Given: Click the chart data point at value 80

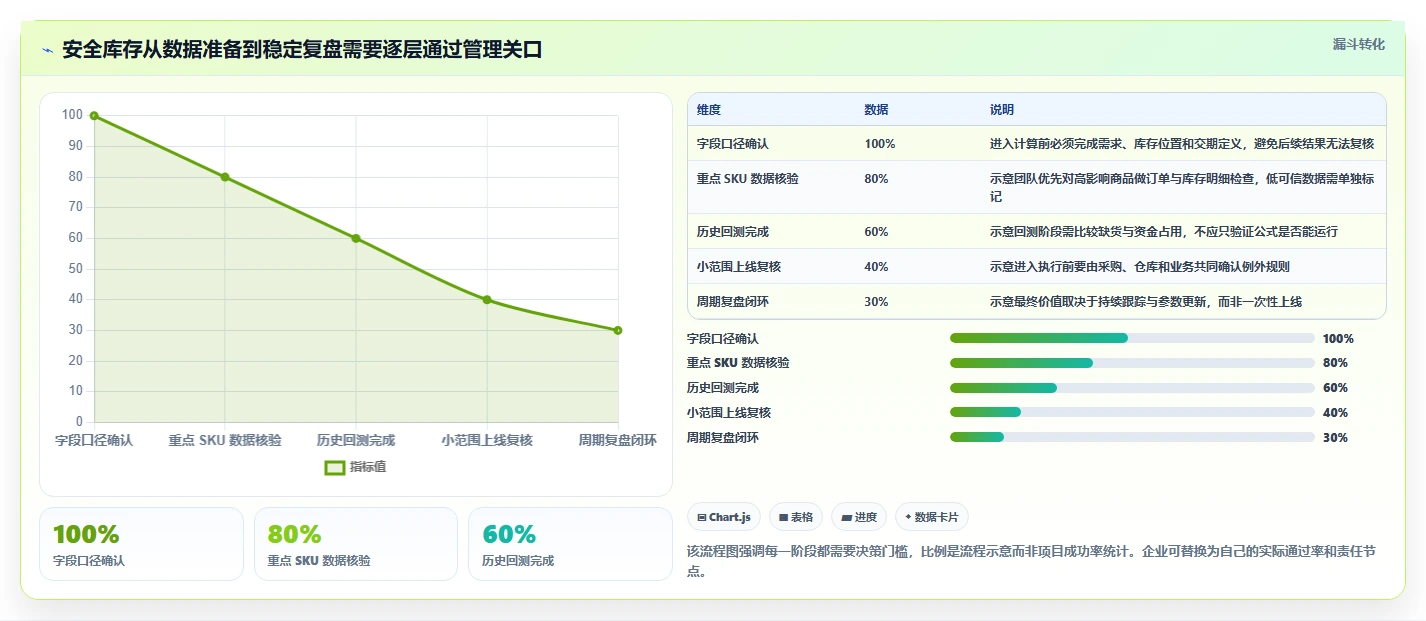Looking at the screenshot, I should (225, 177).
